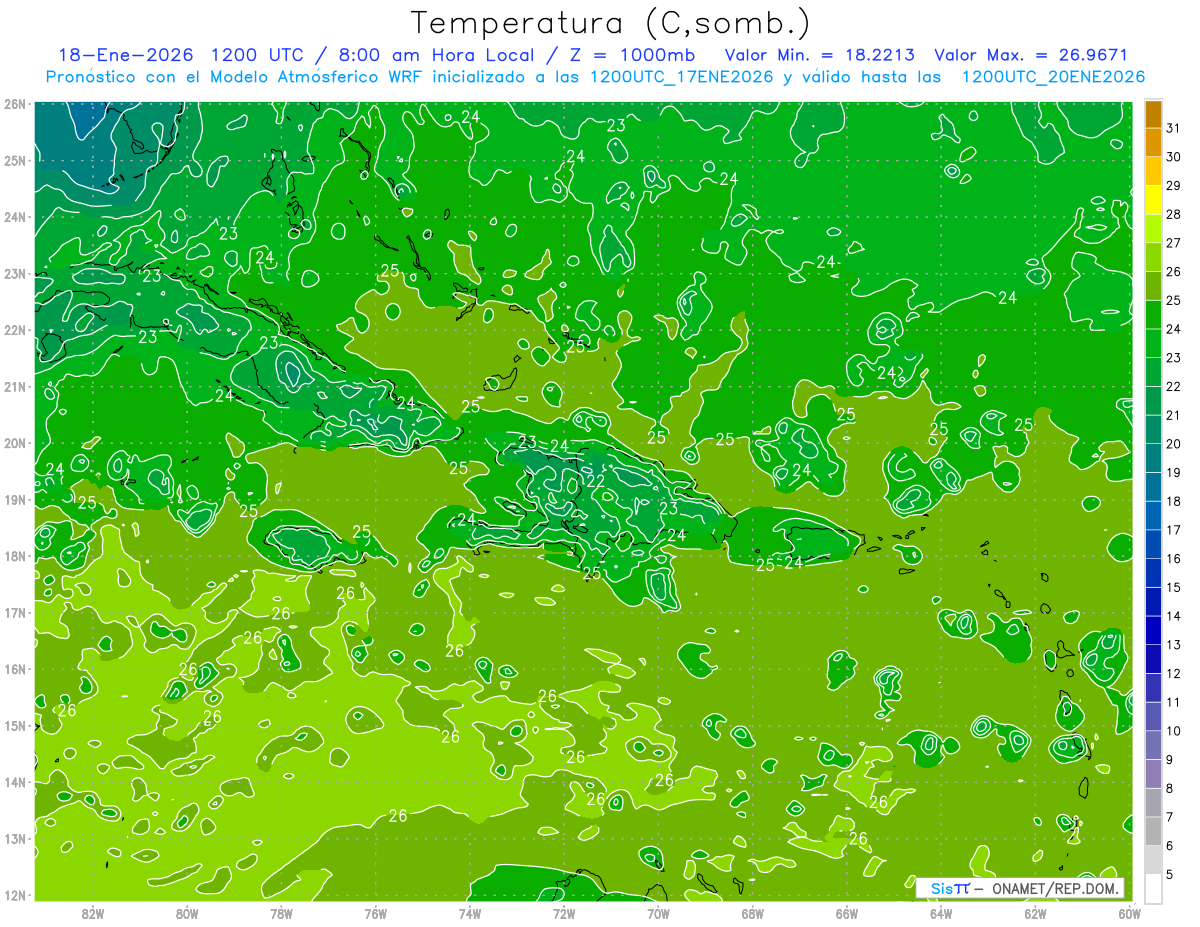This screenshot has width=1200, height=927.
Task: Click the "26N" latitude axis label
Action: (x=15, y=104)
